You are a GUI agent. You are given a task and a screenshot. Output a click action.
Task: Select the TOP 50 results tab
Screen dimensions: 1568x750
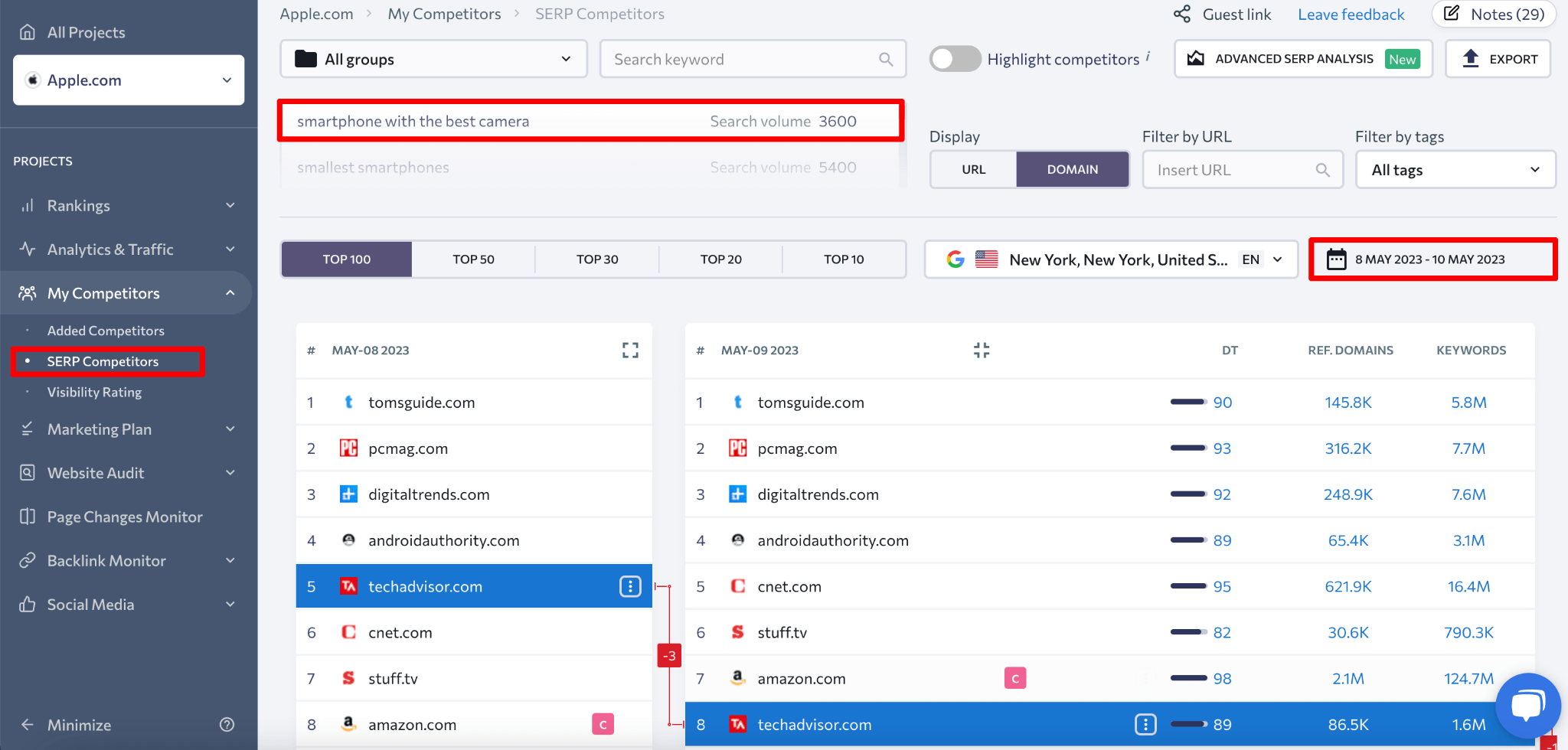[473, 259]
